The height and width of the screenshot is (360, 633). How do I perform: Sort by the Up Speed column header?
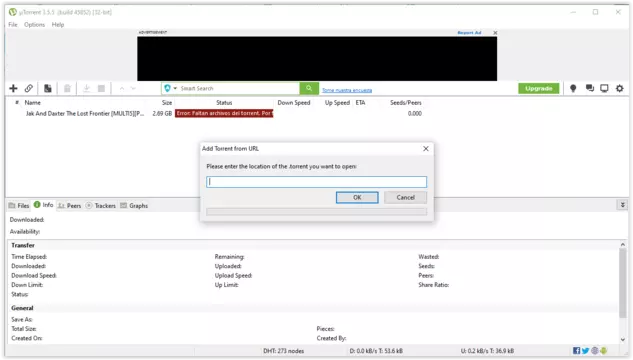click(x=337, y=103)
